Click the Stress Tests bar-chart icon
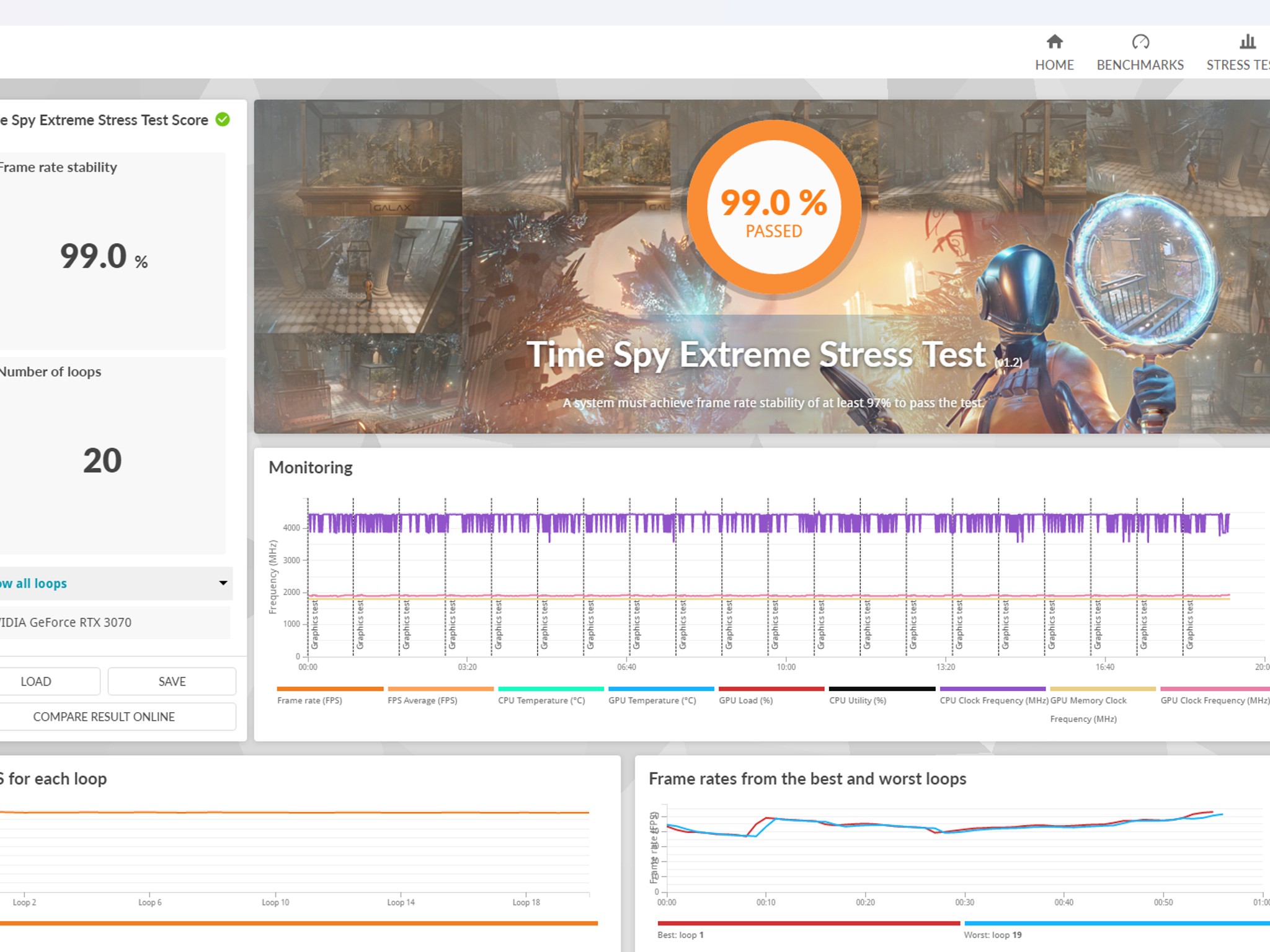This screenshot has width=1270, height=952. pos(1247,42)
